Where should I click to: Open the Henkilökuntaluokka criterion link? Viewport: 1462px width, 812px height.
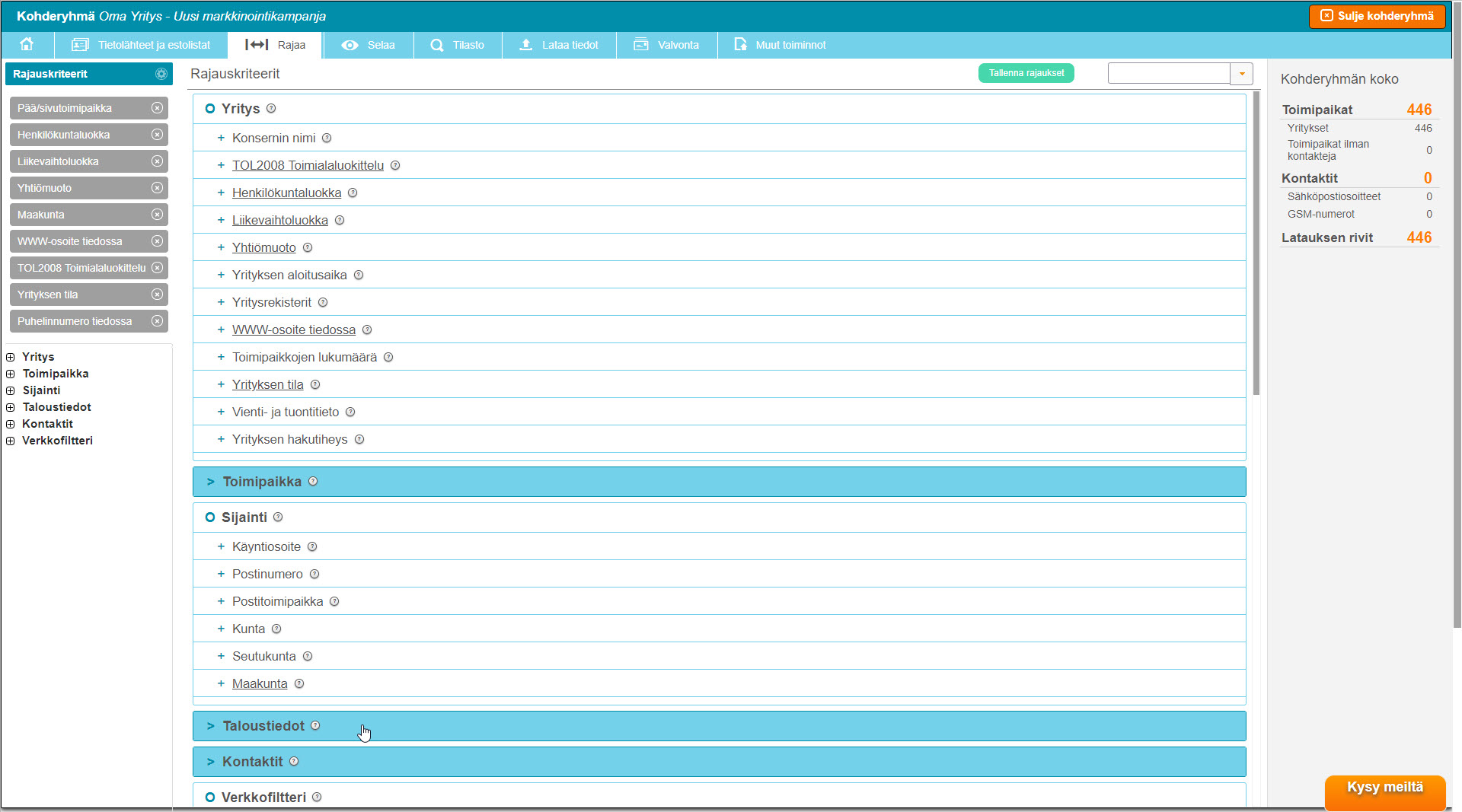(x=286, y=193)
